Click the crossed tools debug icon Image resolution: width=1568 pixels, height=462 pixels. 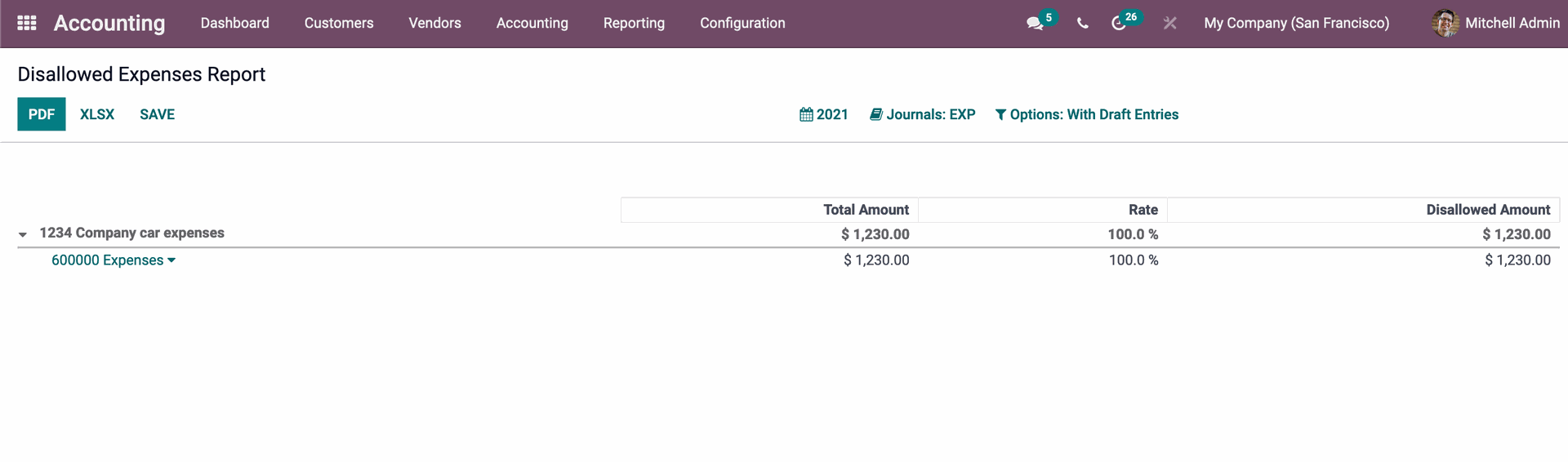(1170, 24)
